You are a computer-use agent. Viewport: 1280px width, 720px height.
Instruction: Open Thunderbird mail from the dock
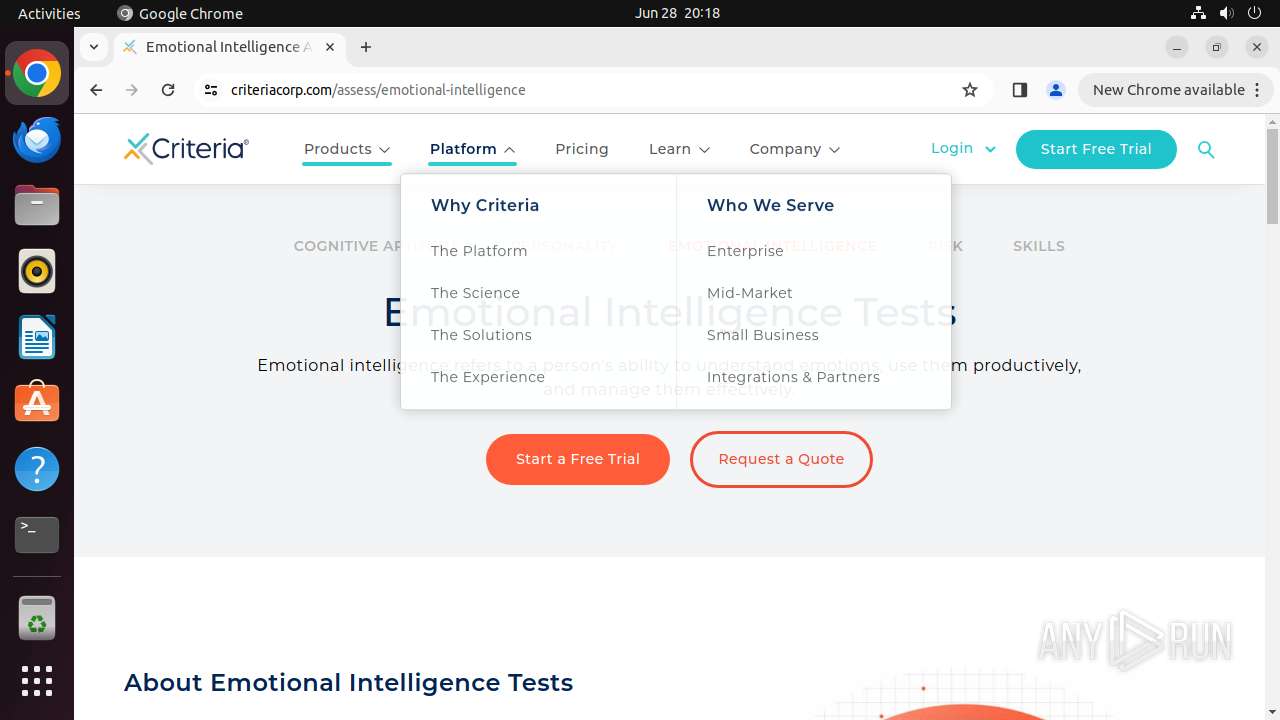pyautogui.click(x=37, y=140)
